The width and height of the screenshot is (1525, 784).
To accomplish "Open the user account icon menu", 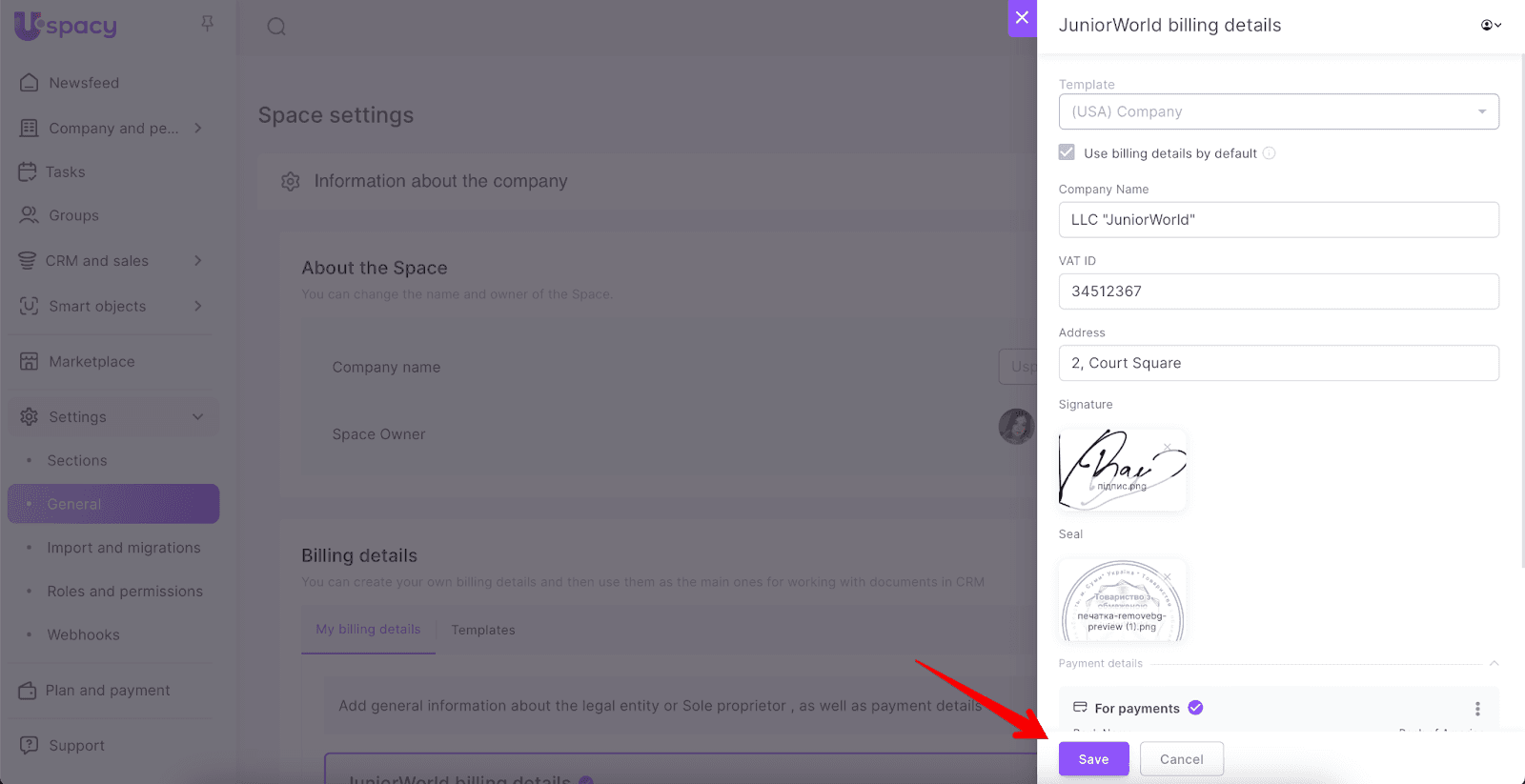I will click(x=1490, y=25).
